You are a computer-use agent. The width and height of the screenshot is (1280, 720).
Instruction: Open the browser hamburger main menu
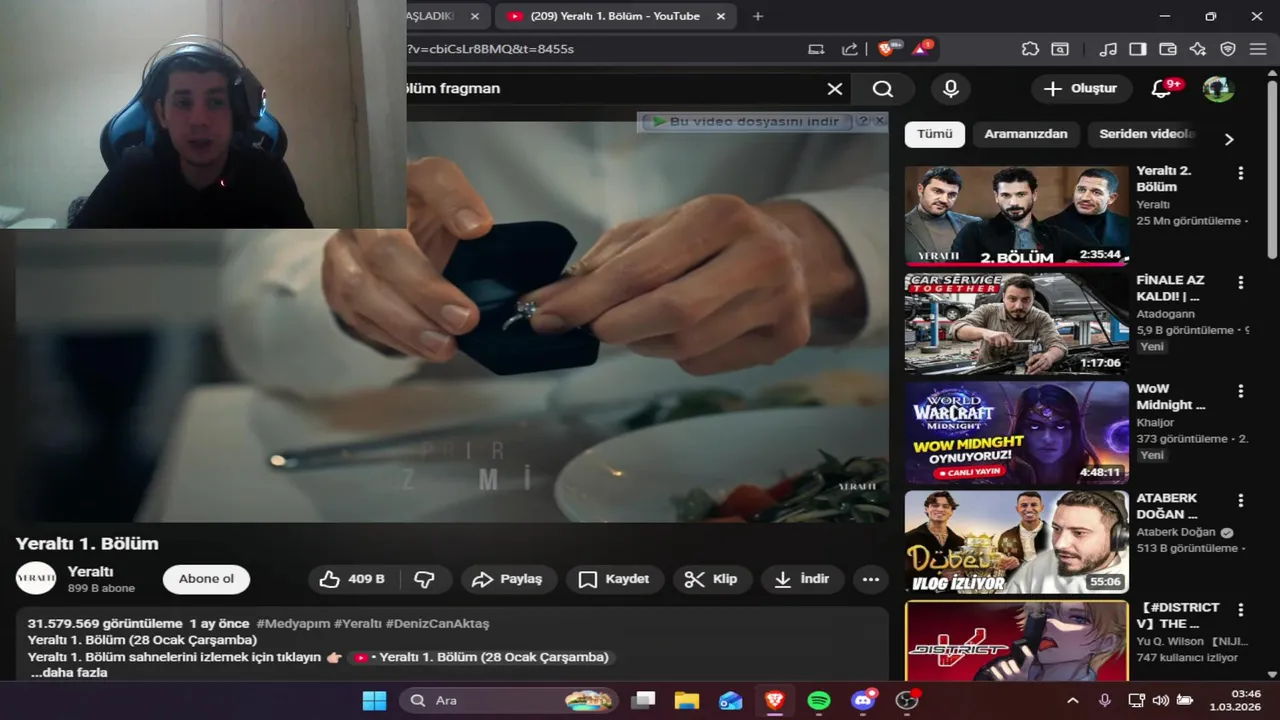tap(1259, 48)
